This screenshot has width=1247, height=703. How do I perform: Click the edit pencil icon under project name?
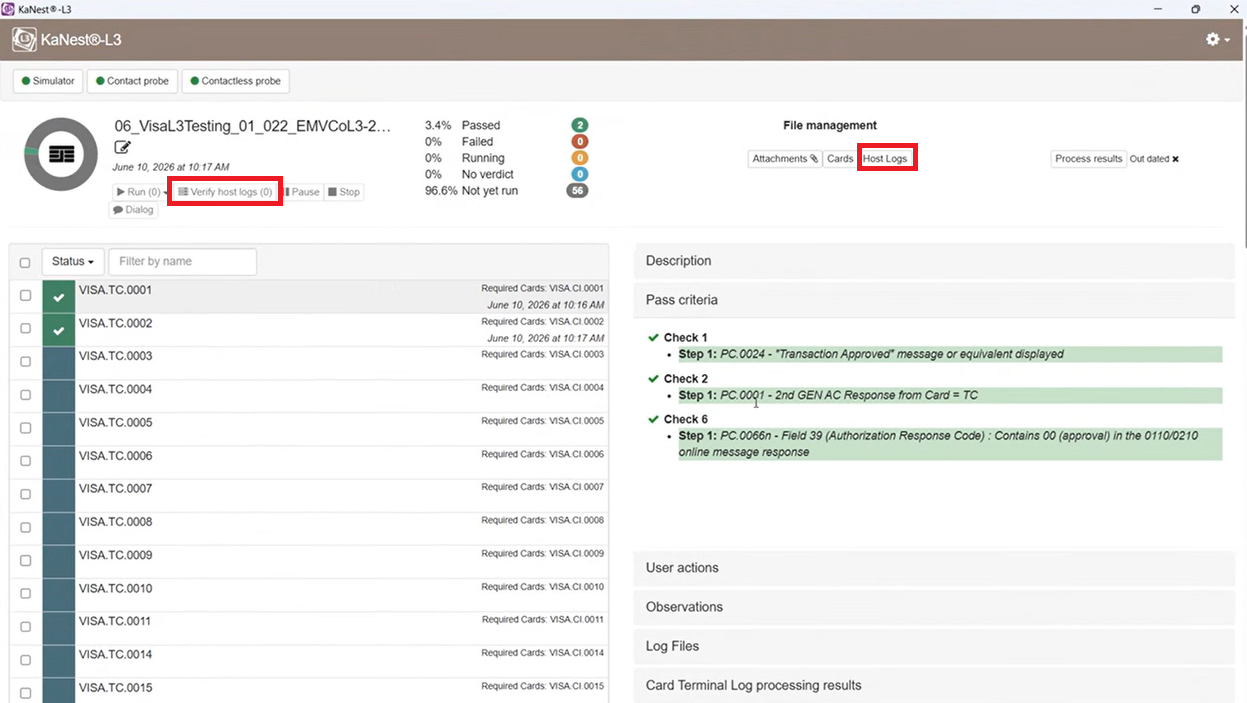point(123,148)
